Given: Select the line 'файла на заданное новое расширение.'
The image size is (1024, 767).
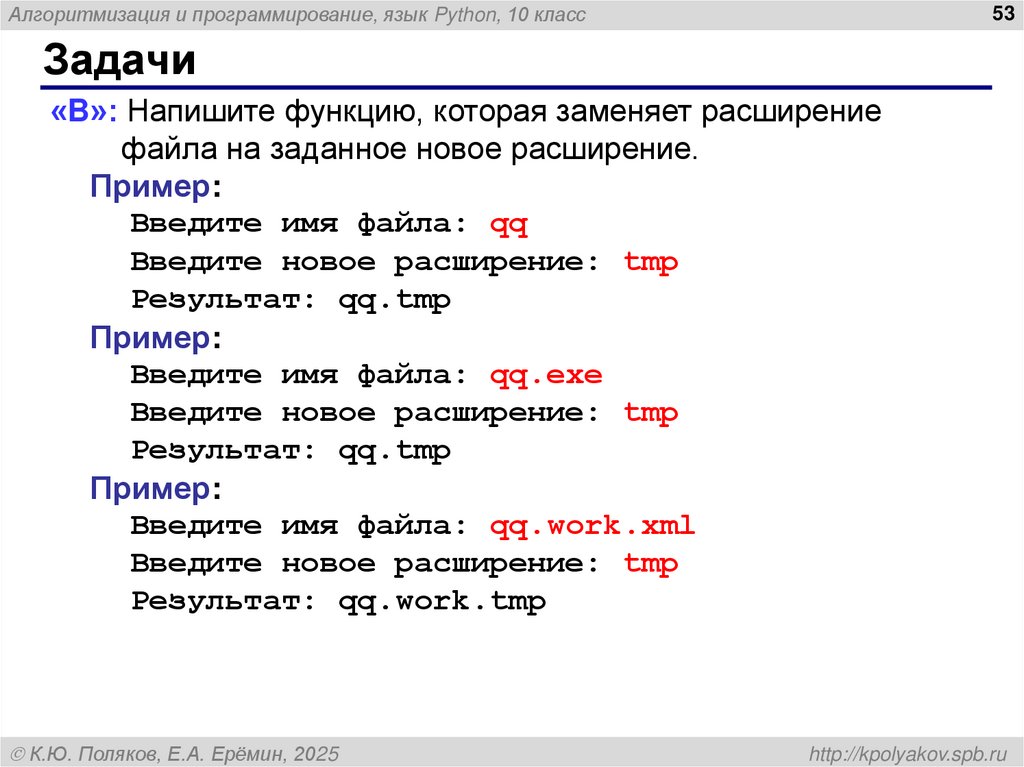Looking at the screenshot, I should point(409,149).
